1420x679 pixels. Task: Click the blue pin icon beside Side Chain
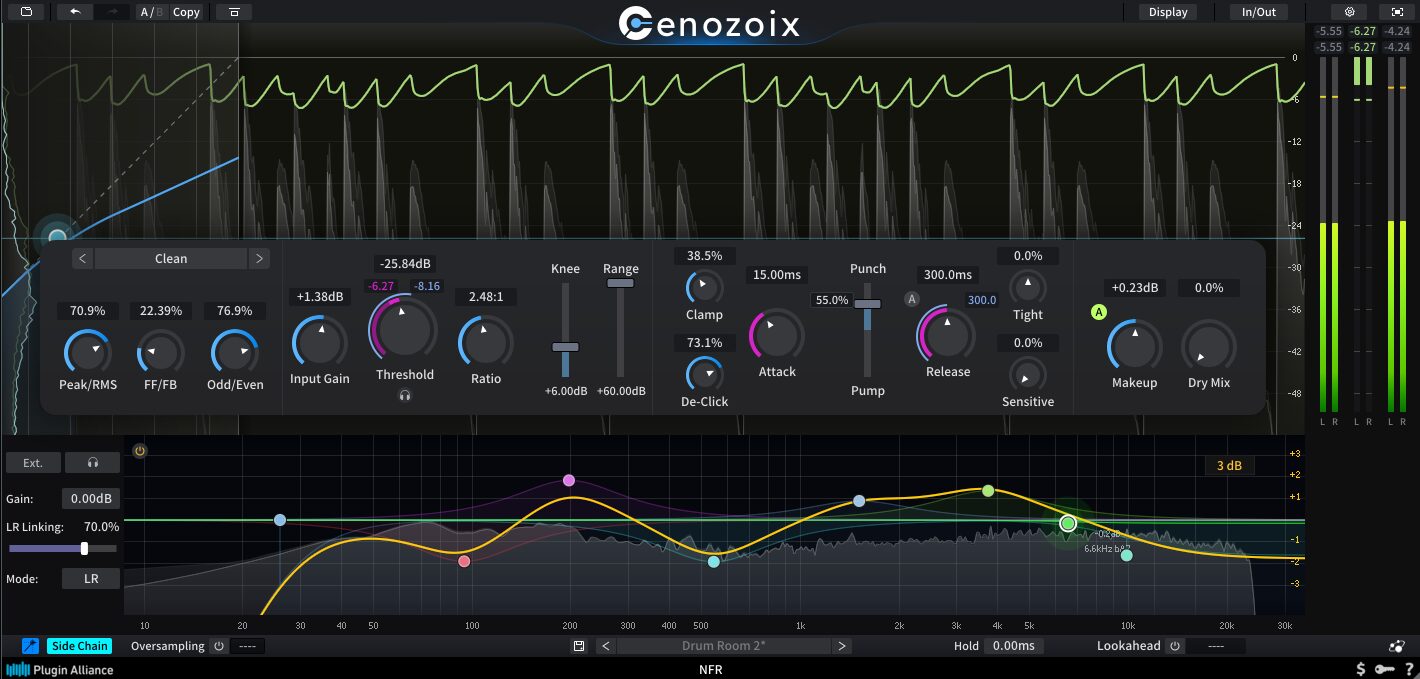coord(30,646)
